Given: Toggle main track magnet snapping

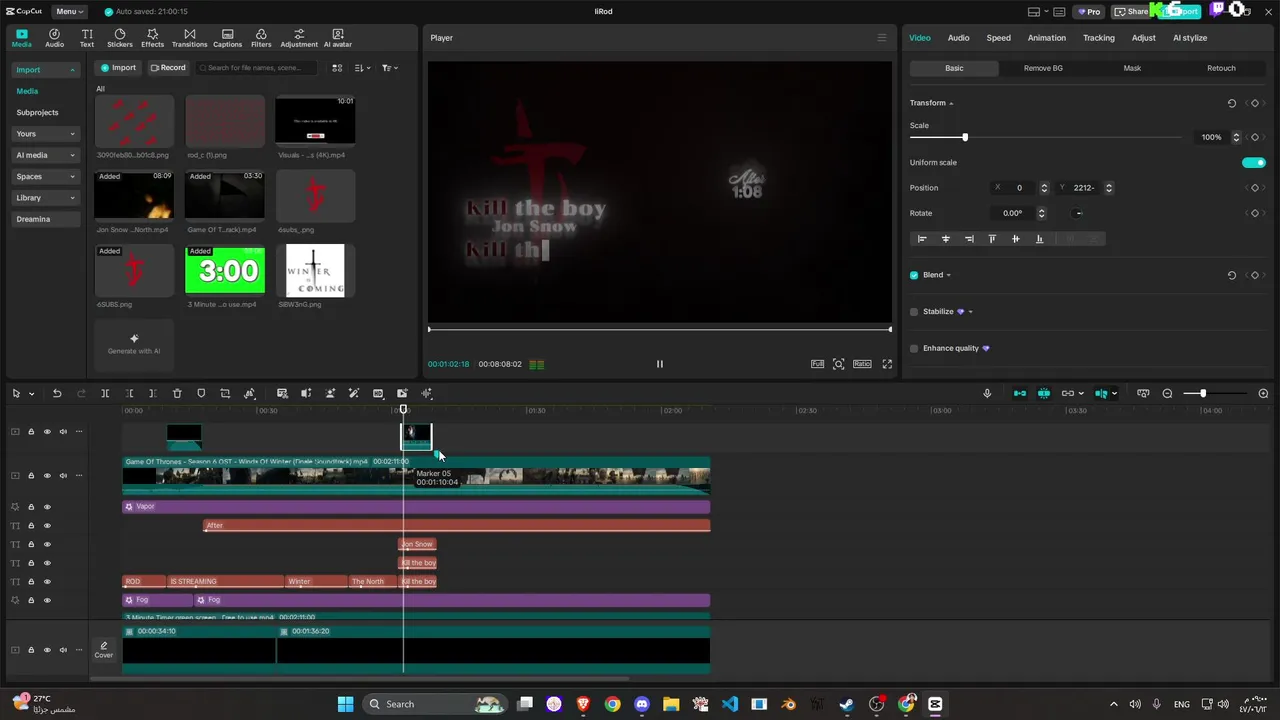Looking at the screenshot, I should (x=1019, y=394).
